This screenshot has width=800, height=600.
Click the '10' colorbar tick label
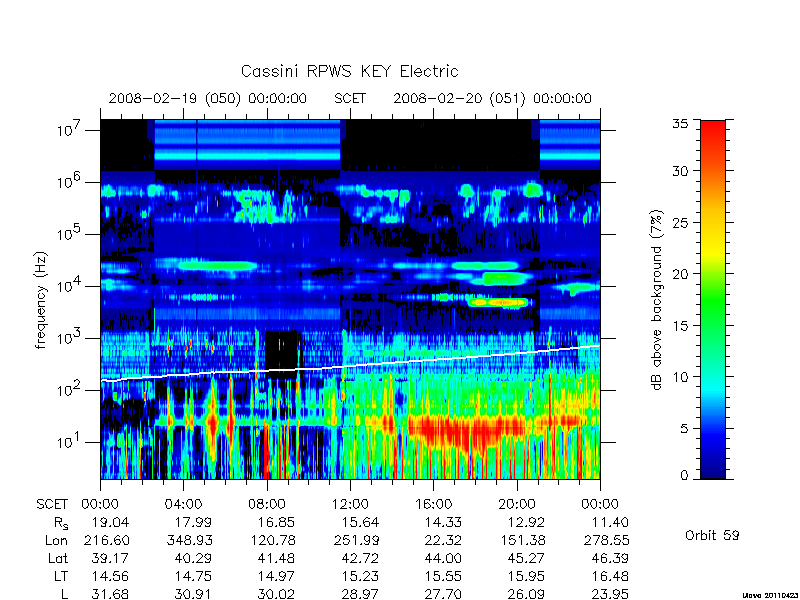pos(680,377)
